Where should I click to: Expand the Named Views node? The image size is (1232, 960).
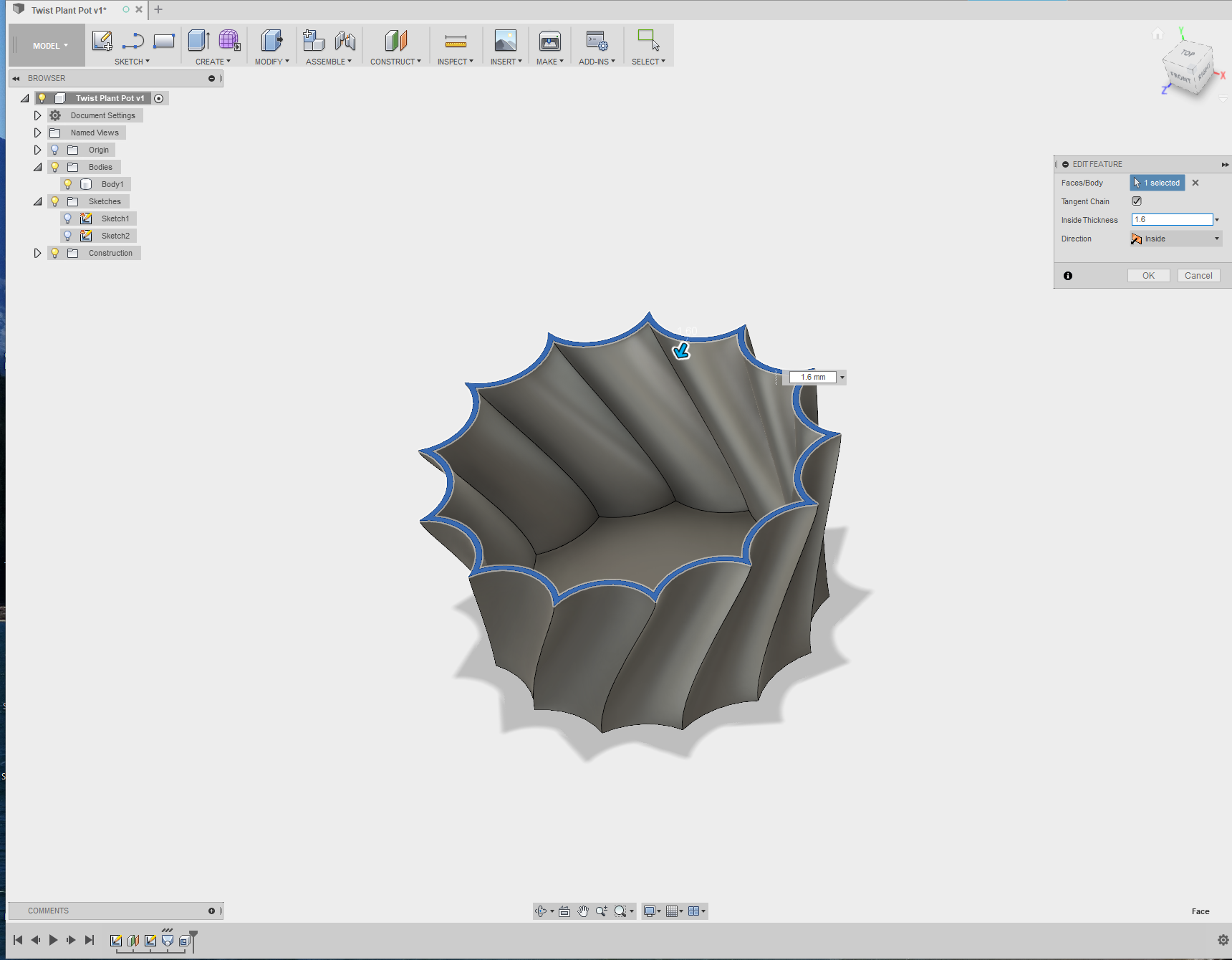tap(37, 133)
